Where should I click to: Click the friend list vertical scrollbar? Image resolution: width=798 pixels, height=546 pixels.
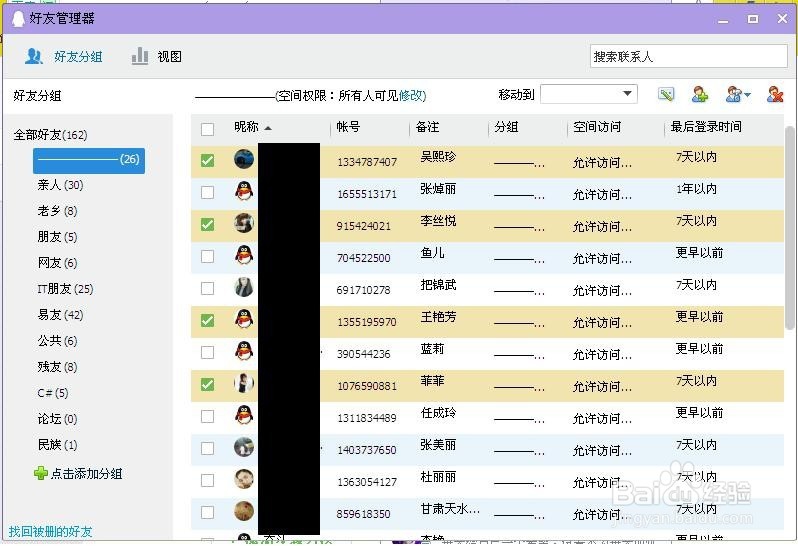790,228
